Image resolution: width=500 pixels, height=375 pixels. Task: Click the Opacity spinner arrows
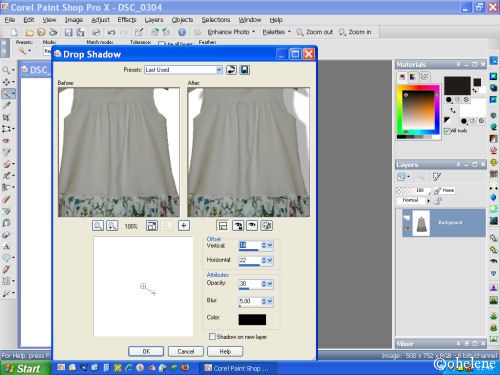point(264,284)
